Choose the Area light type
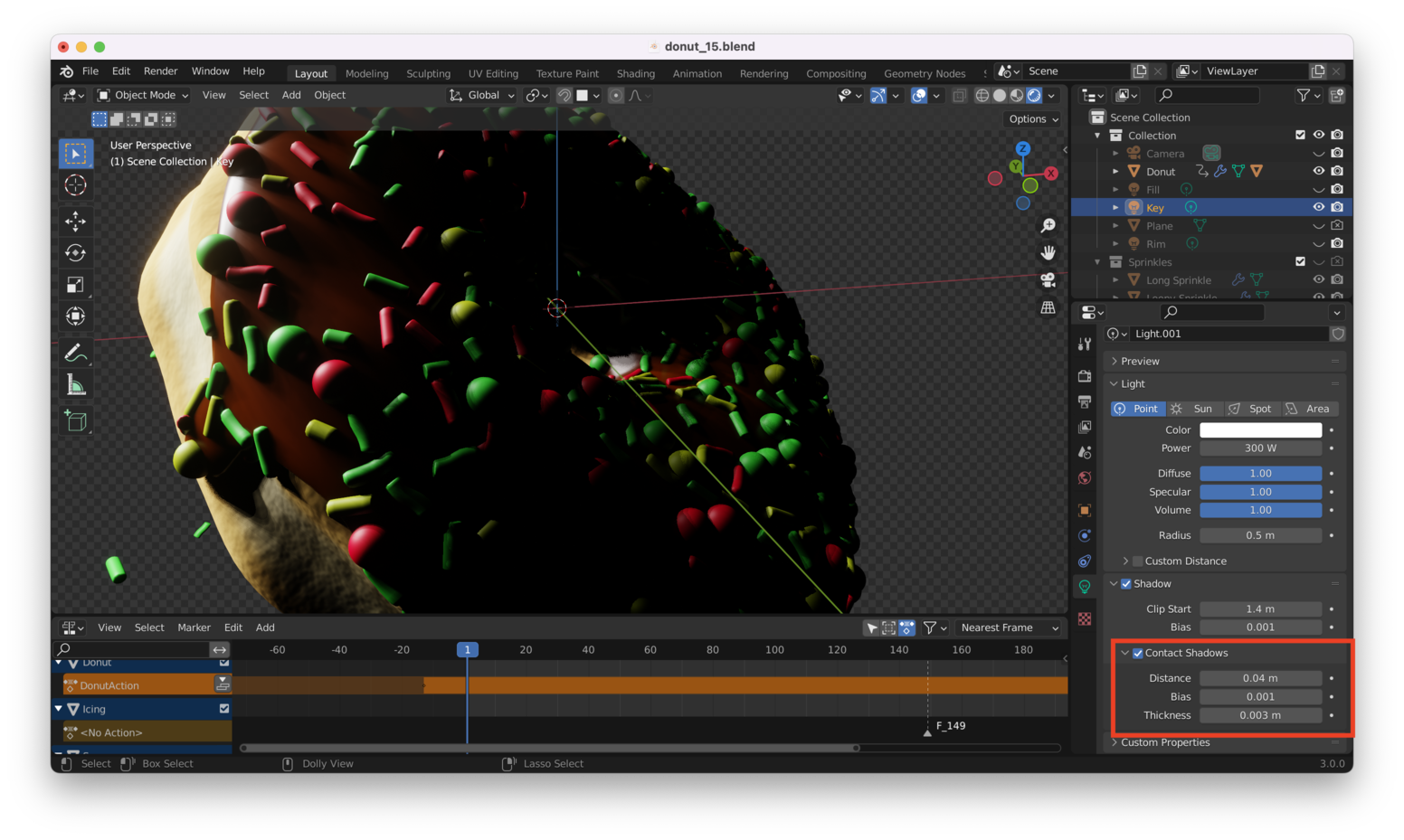Screen dimensions: 1404x840 tap(1308, 409)
